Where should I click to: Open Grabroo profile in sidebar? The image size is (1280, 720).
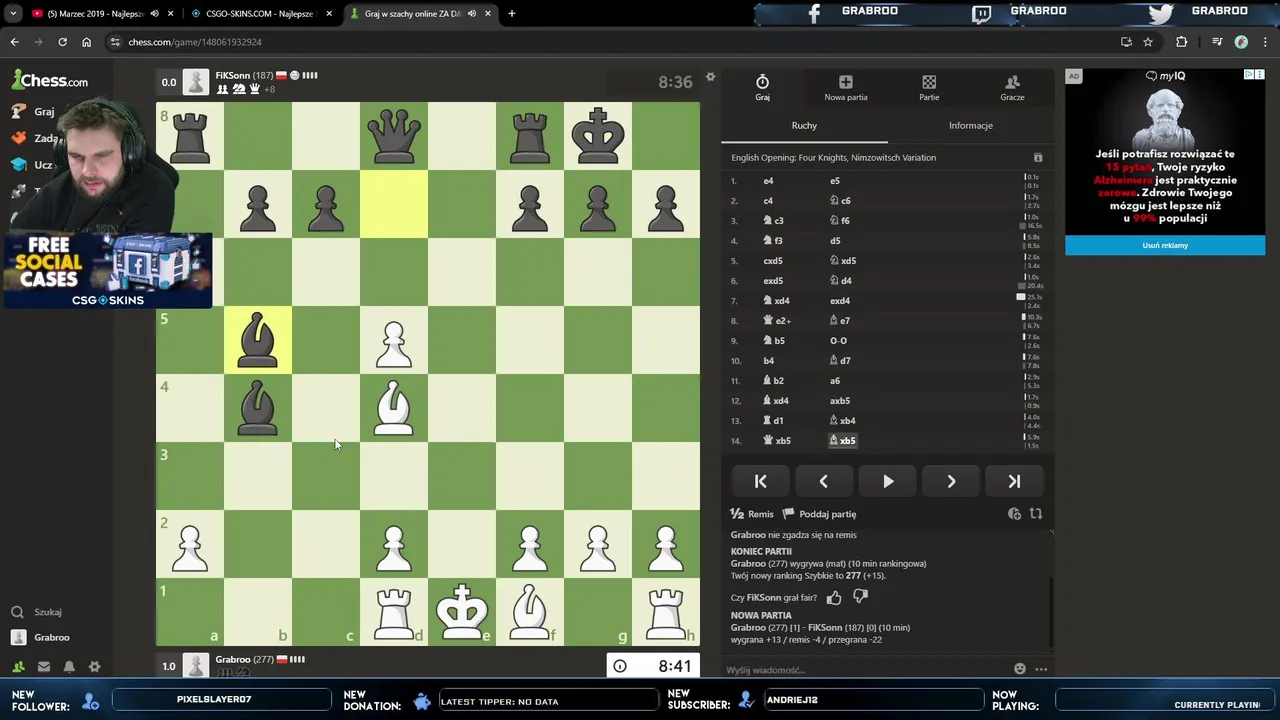click(x=40, y=637)
